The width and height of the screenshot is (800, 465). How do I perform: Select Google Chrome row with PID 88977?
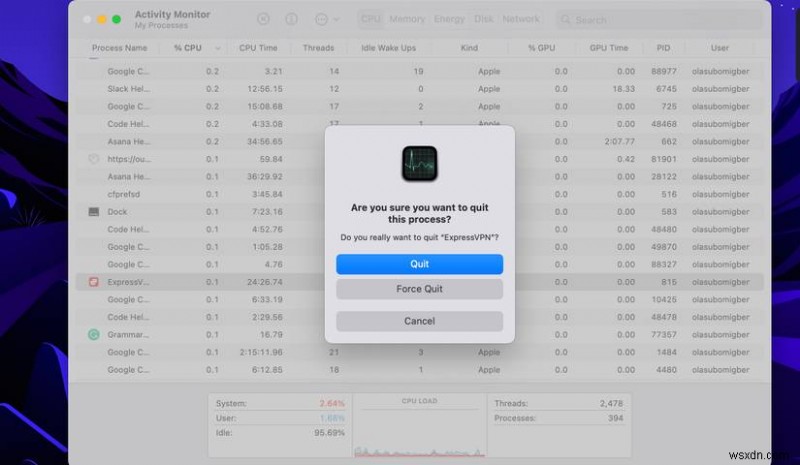(419, 71)
